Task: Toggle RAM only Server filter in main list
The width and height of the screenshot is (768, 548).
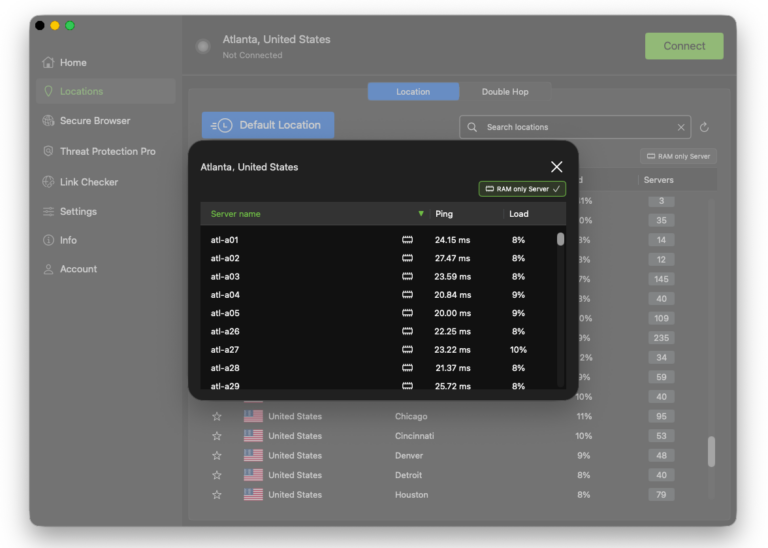Action: pos(678,156)
